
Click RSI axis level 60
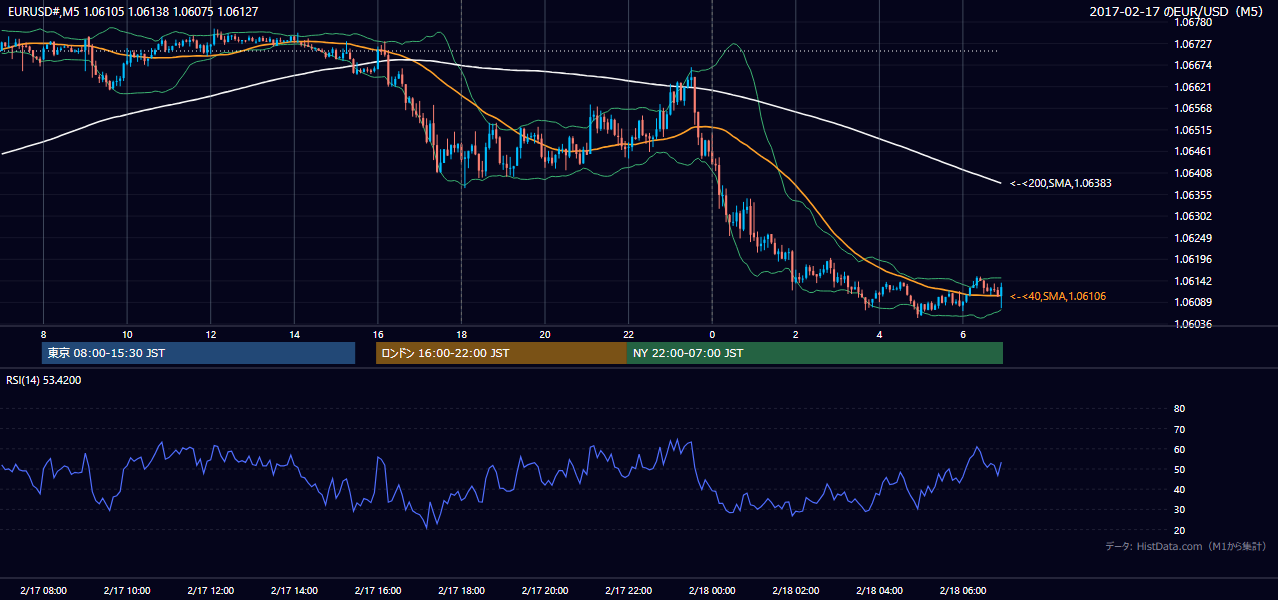pos(1179,449)
